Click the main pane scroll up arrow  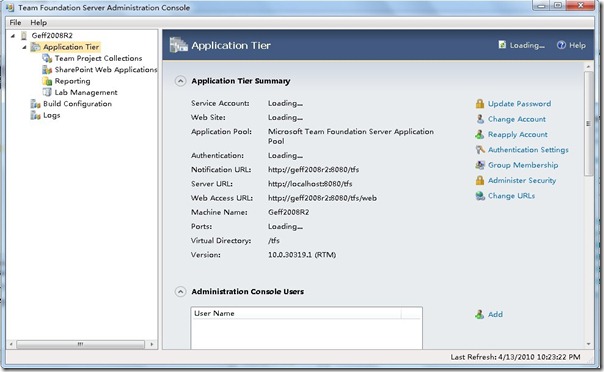click(588, 67)
